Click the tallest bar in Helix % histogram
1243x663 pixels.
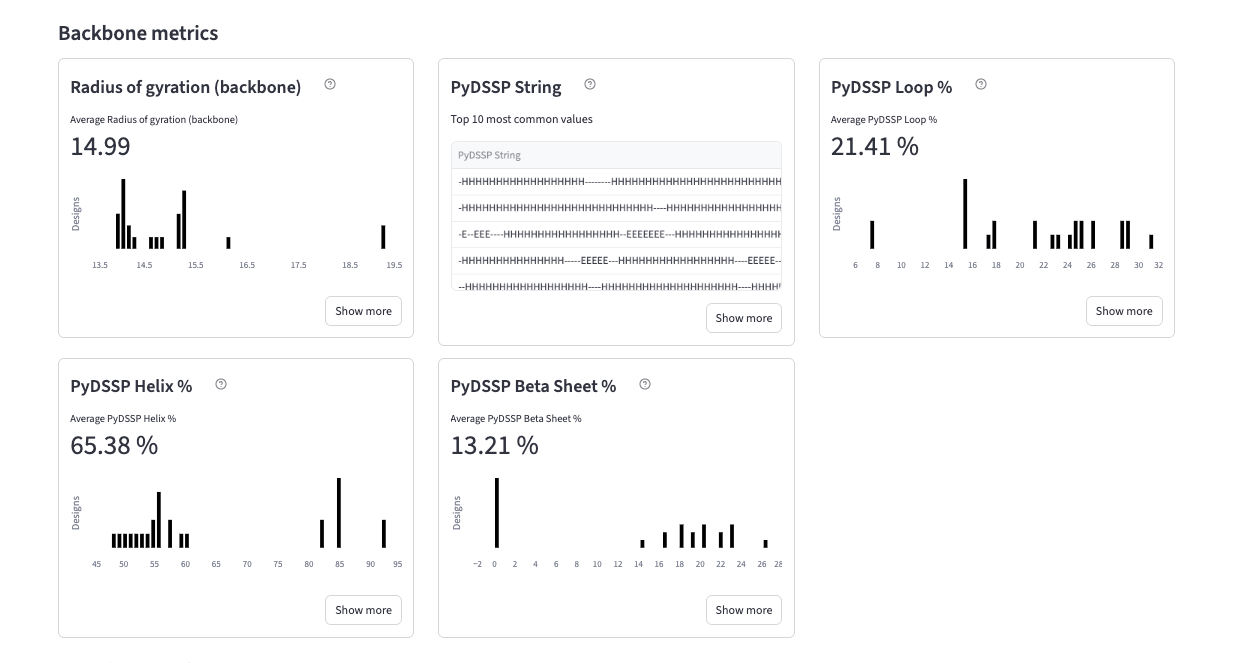click(339, 510)
